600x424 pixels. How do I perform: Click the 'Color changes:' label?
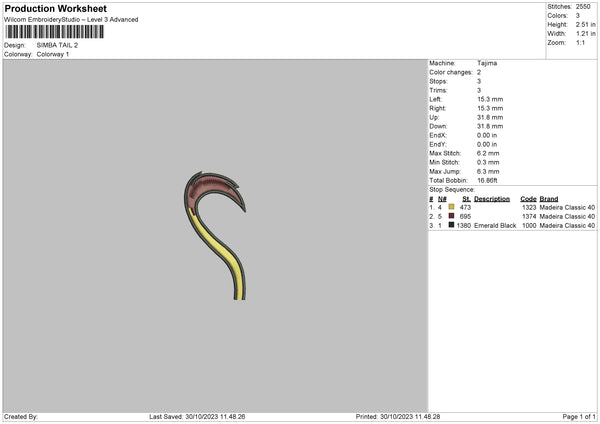coord(451,72)
